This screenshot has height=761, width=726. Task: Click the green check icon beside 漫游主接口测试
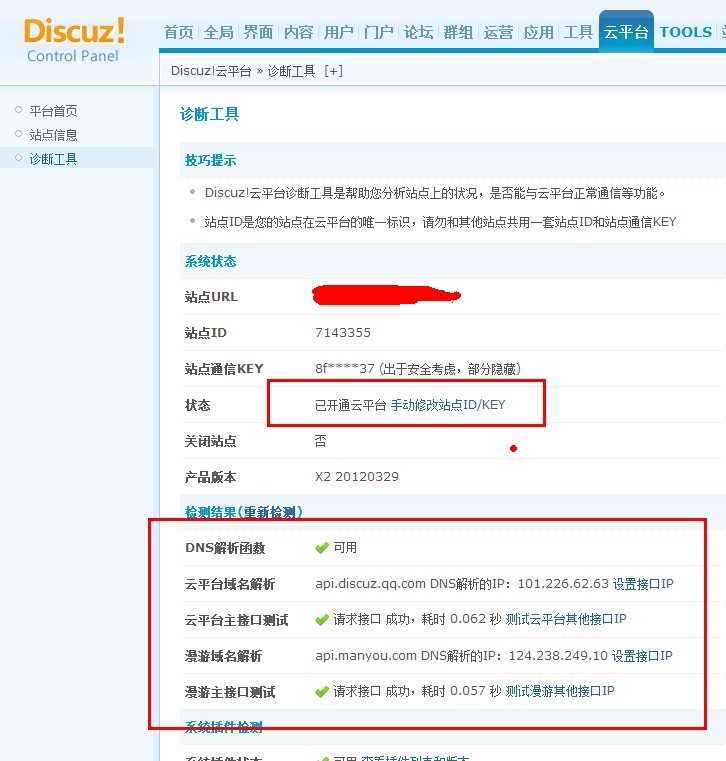[x=322, y=692]
